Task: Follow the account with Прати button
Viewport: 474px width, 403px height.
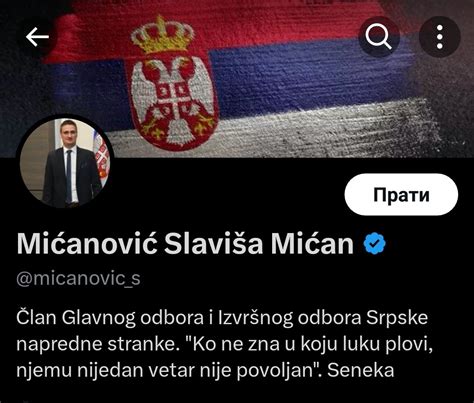Action: (401, 195)
